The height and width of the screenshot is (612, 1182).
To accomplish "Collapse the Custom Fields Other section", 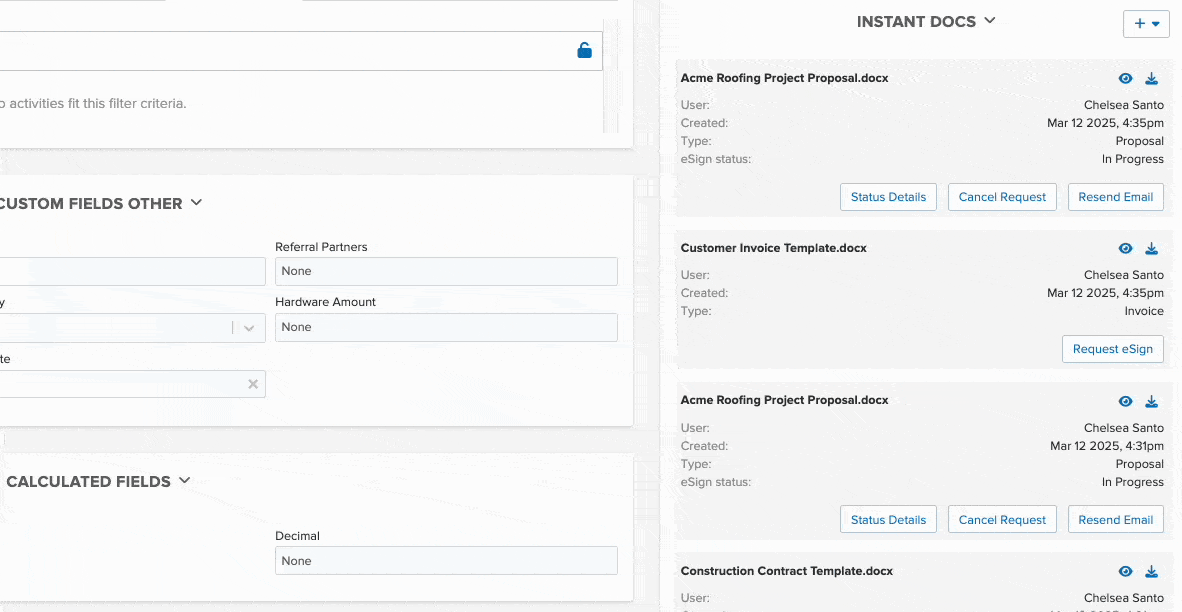I will [196, 202].
